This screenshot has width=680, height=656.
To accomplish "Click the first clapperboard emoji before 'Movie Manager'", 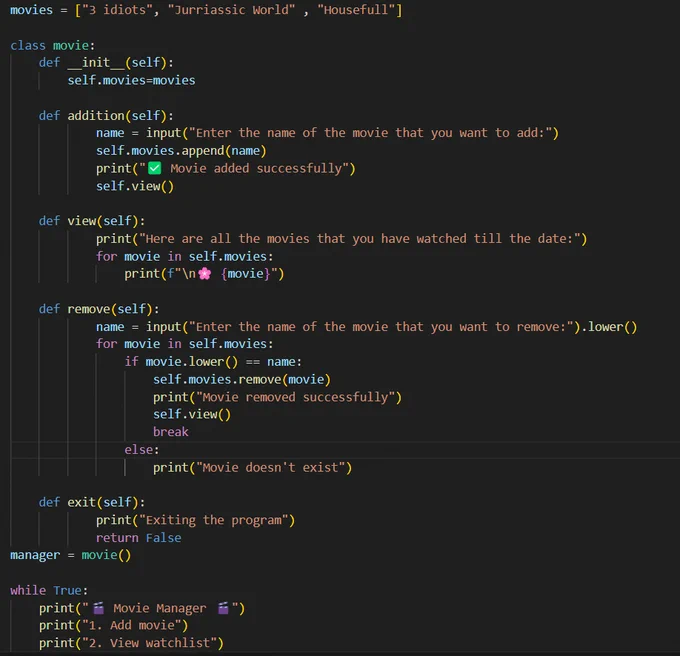I will pos(99,608).
